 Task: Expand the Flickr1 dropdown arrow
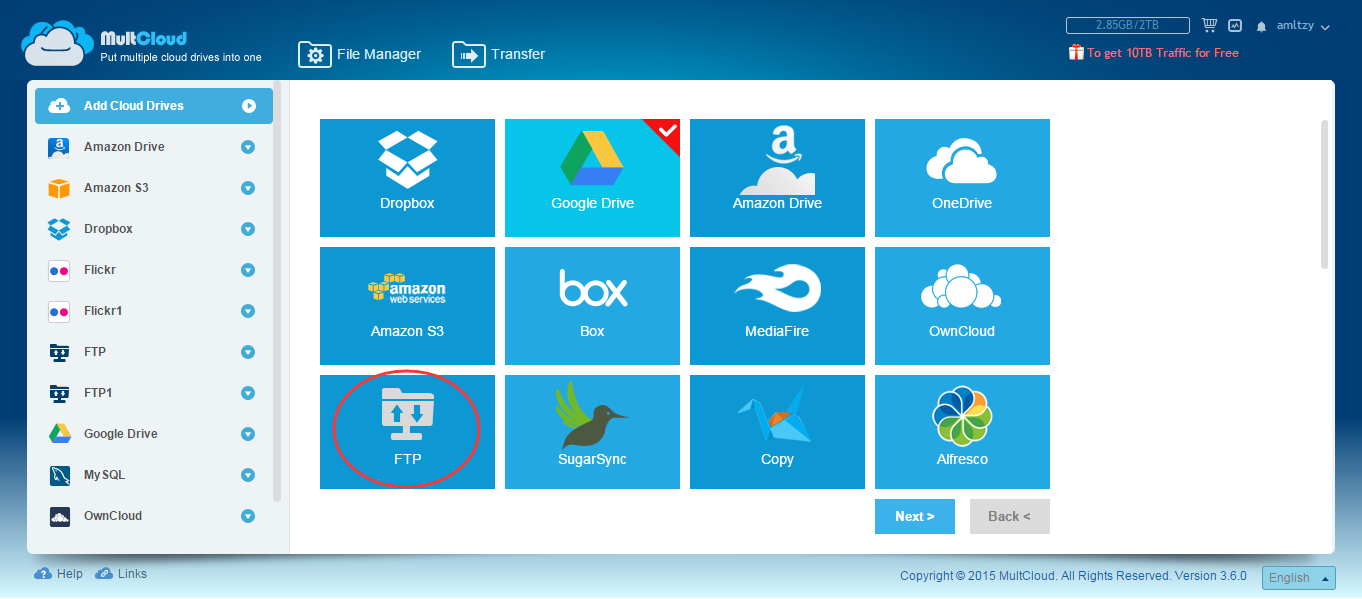248,311
